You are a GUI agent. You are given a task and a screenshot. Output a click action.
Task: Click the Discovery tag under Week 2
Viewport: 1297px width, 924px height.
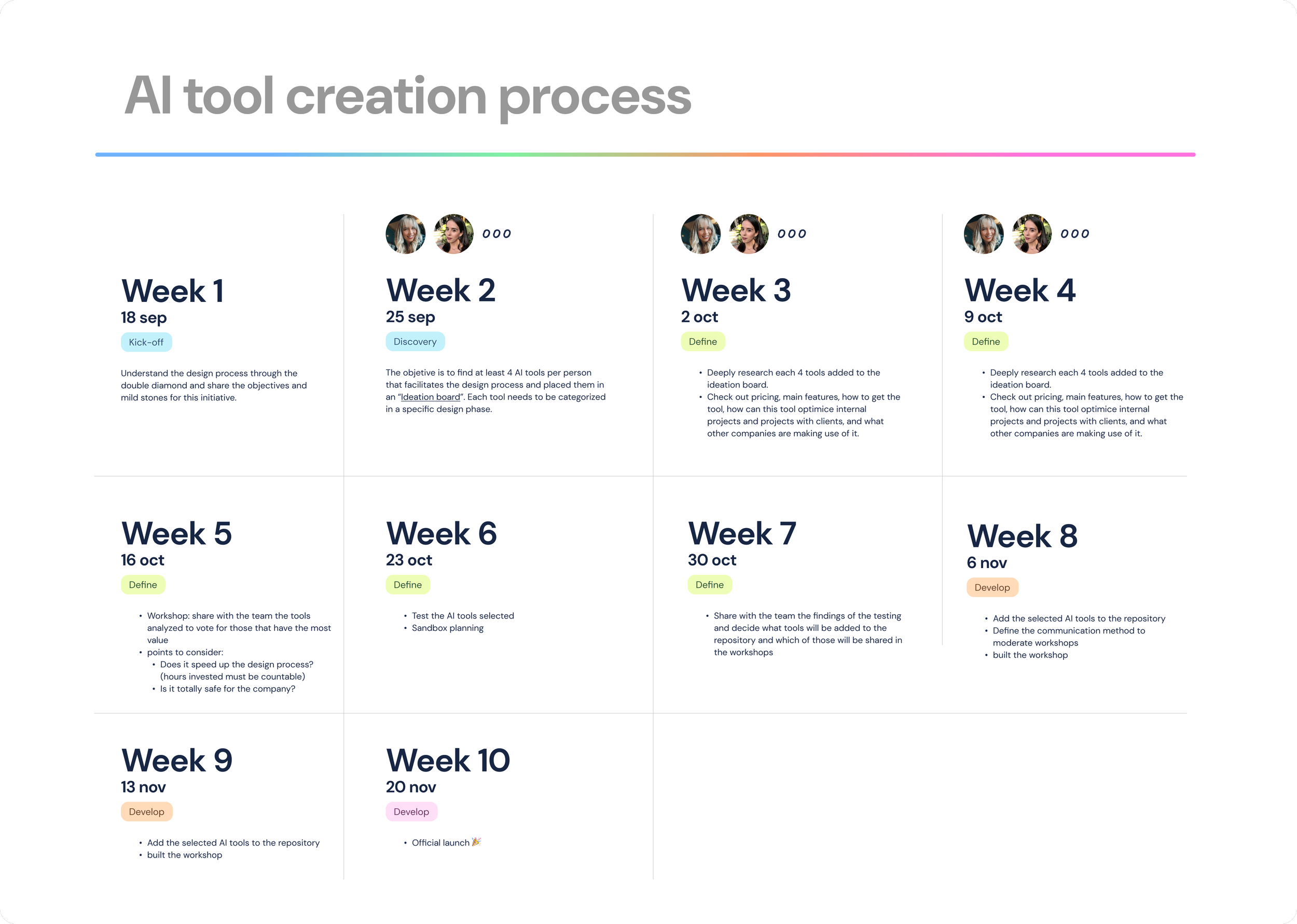point(415,342)
